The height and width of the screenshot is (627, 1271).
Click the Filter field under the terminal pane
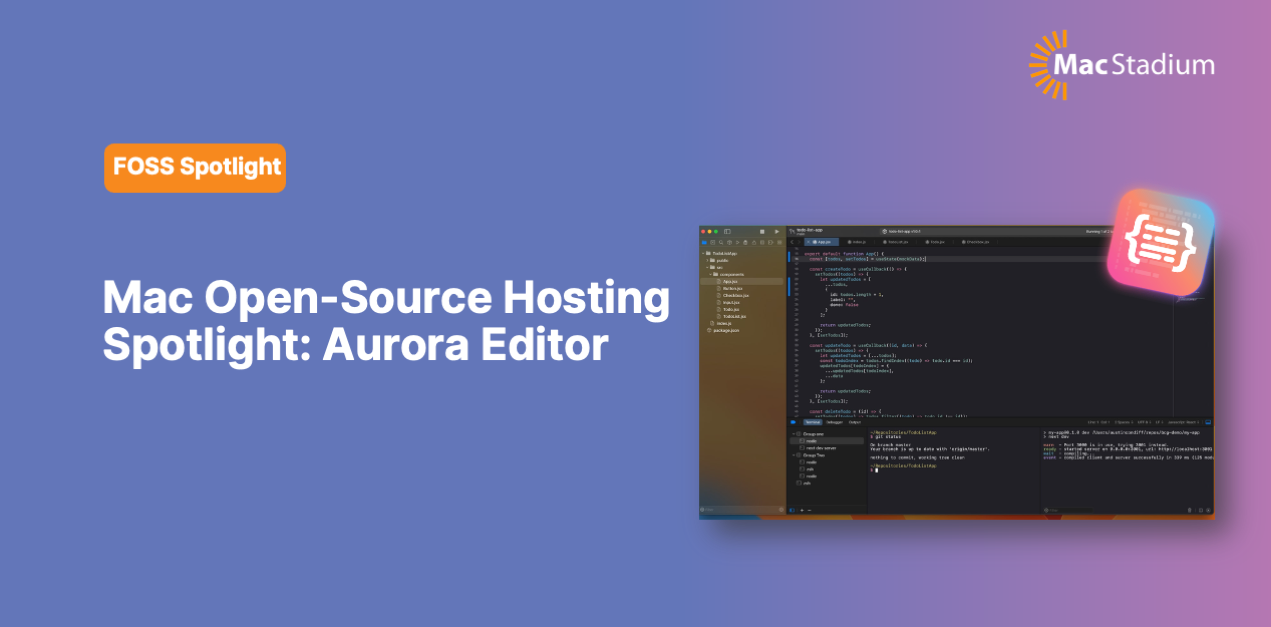click(x=1067, y=510)
